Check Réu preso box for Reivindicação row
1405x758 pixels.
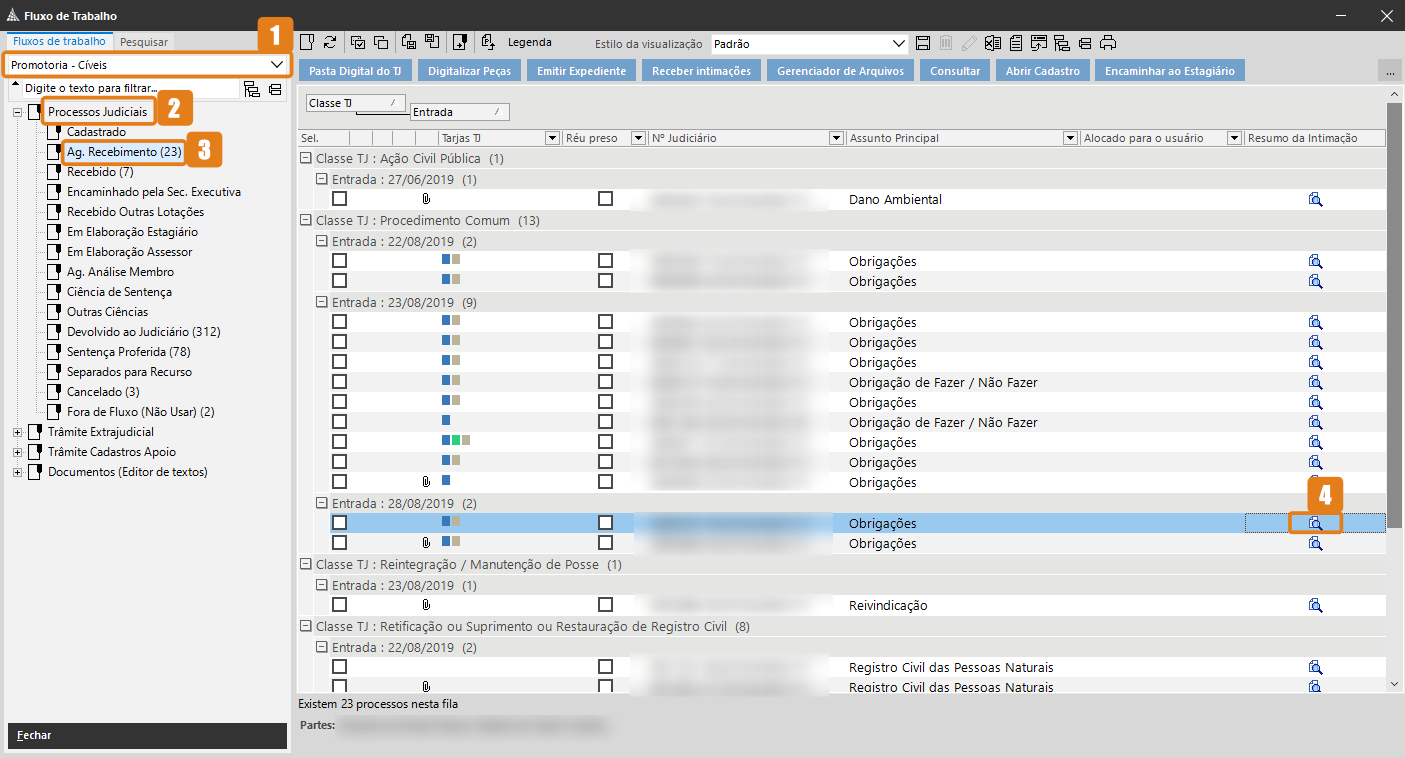click(605, 605)
